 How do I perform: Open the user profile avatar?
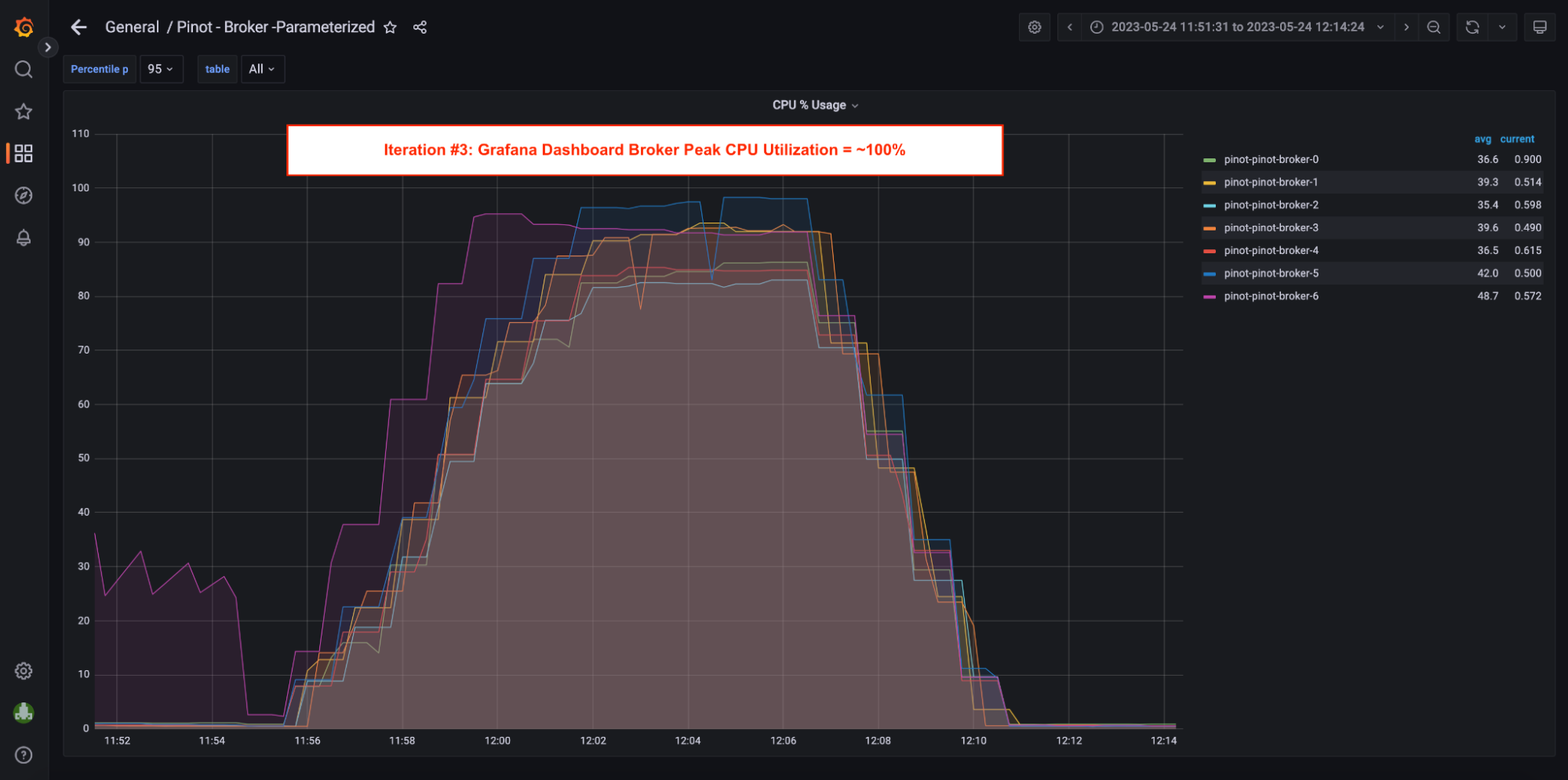pyautogui.click(x=24, y=713)
